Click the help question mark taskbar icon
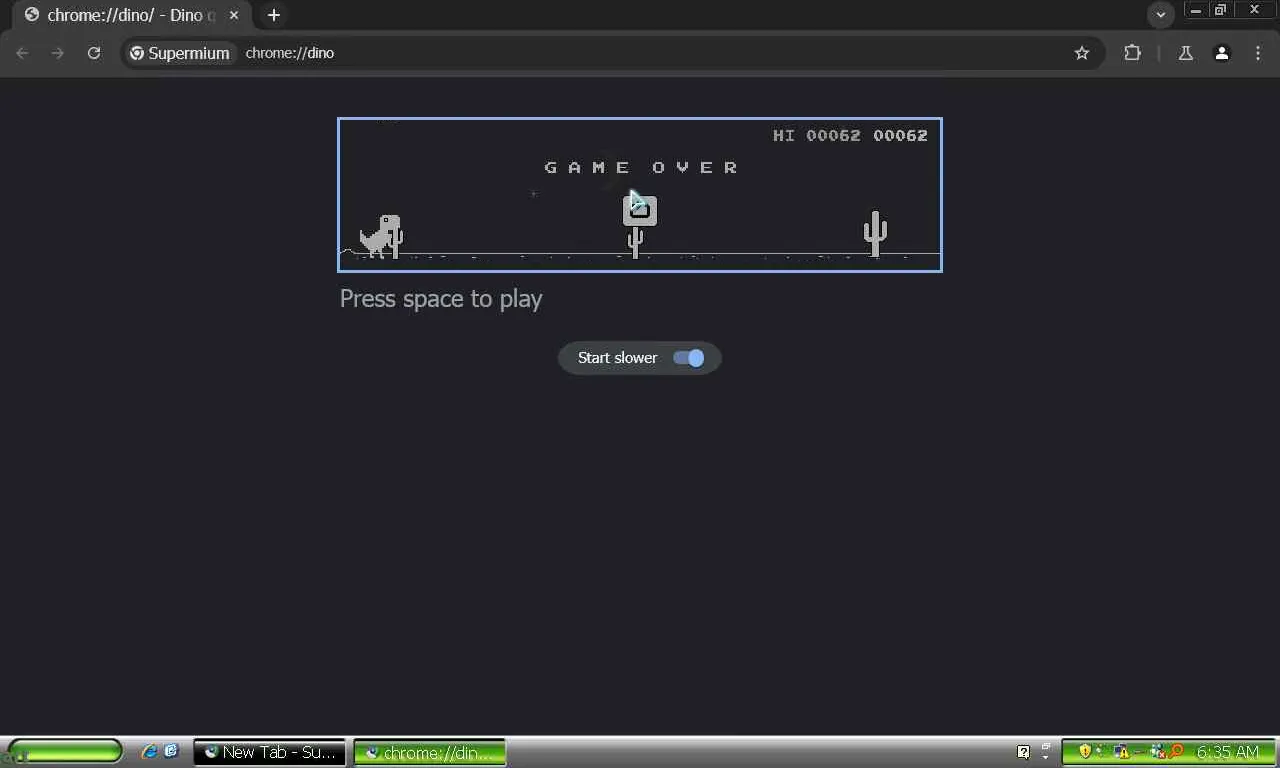This screenshot has height=768, width=1280. (1023, 752)
